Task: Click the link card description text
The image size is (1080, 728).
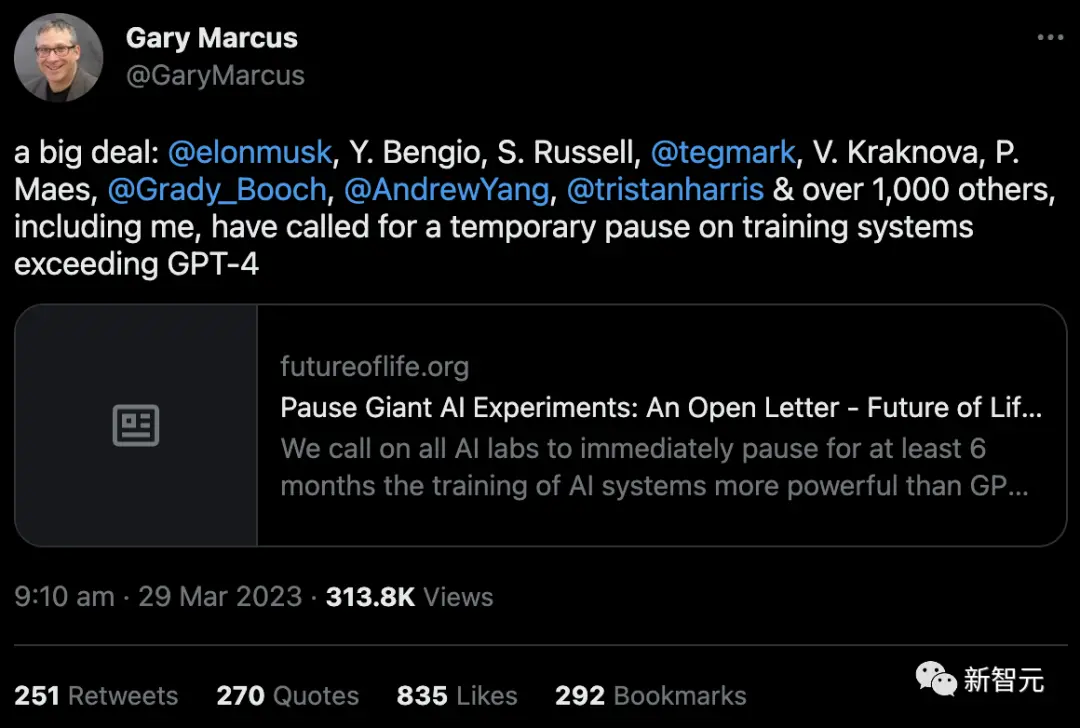Action: pyautogui.click(x=655, y=467)
